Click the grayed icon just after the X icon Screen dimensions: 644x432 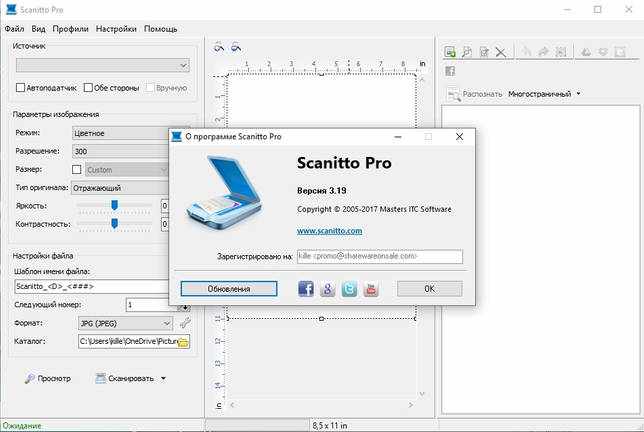click(526, 52)
